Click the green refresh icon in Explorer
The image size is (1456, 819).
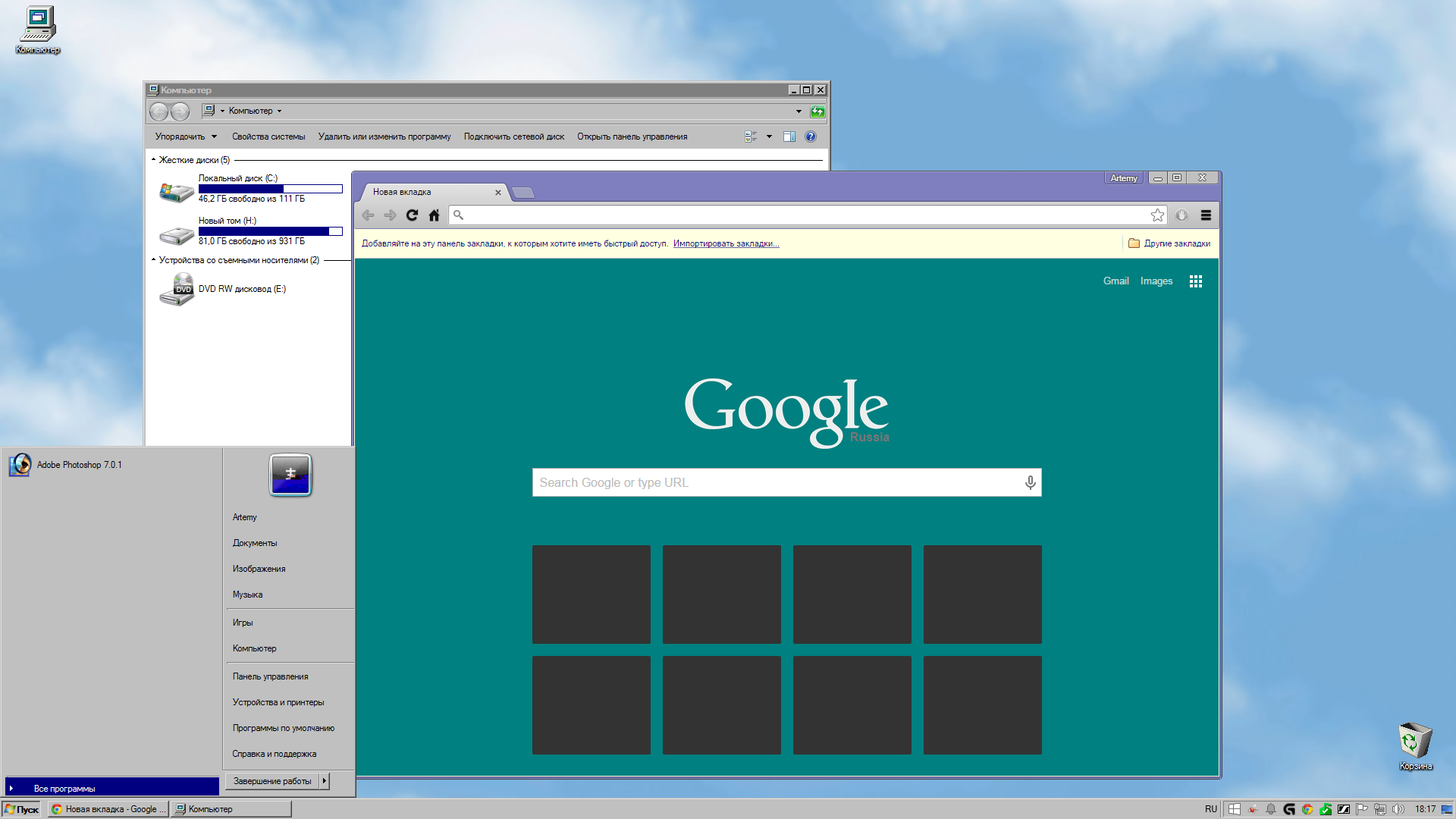[x=817, y=111]
